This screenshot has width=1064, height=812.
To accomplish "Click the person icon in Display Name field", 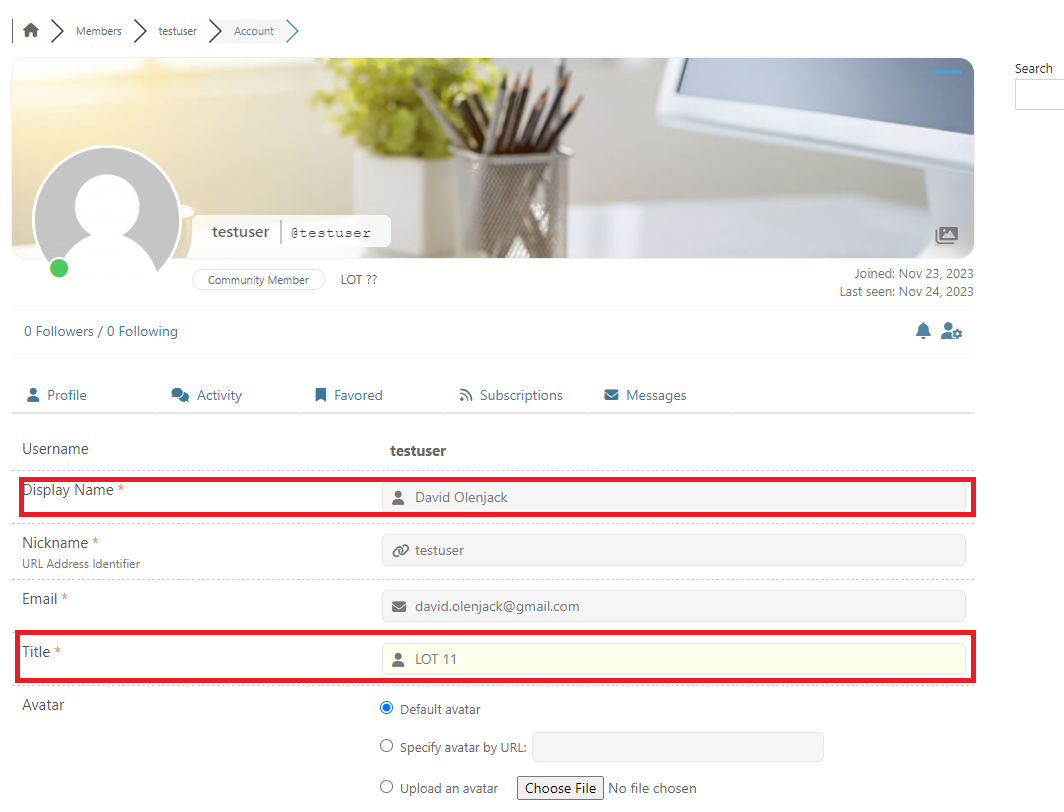I will tap(398, 498).
